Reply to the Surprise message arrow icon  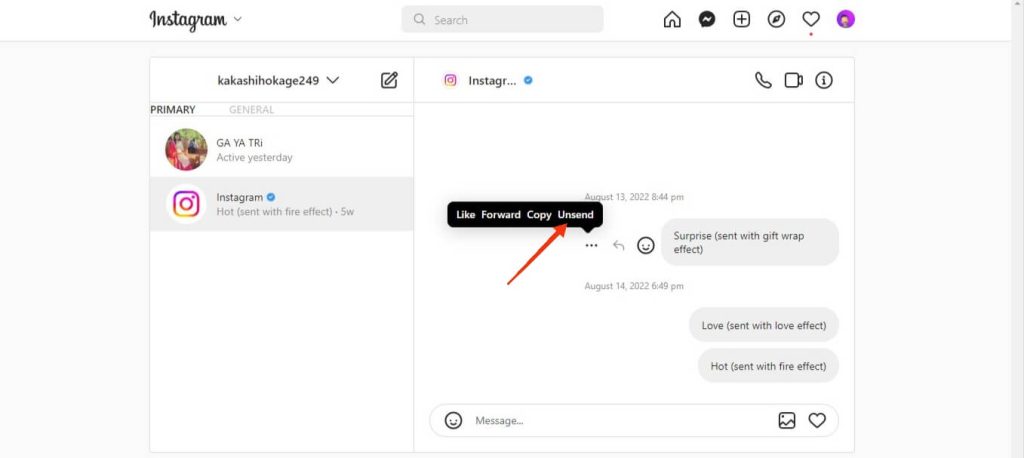pyautogui.click(x=618, y=246)
